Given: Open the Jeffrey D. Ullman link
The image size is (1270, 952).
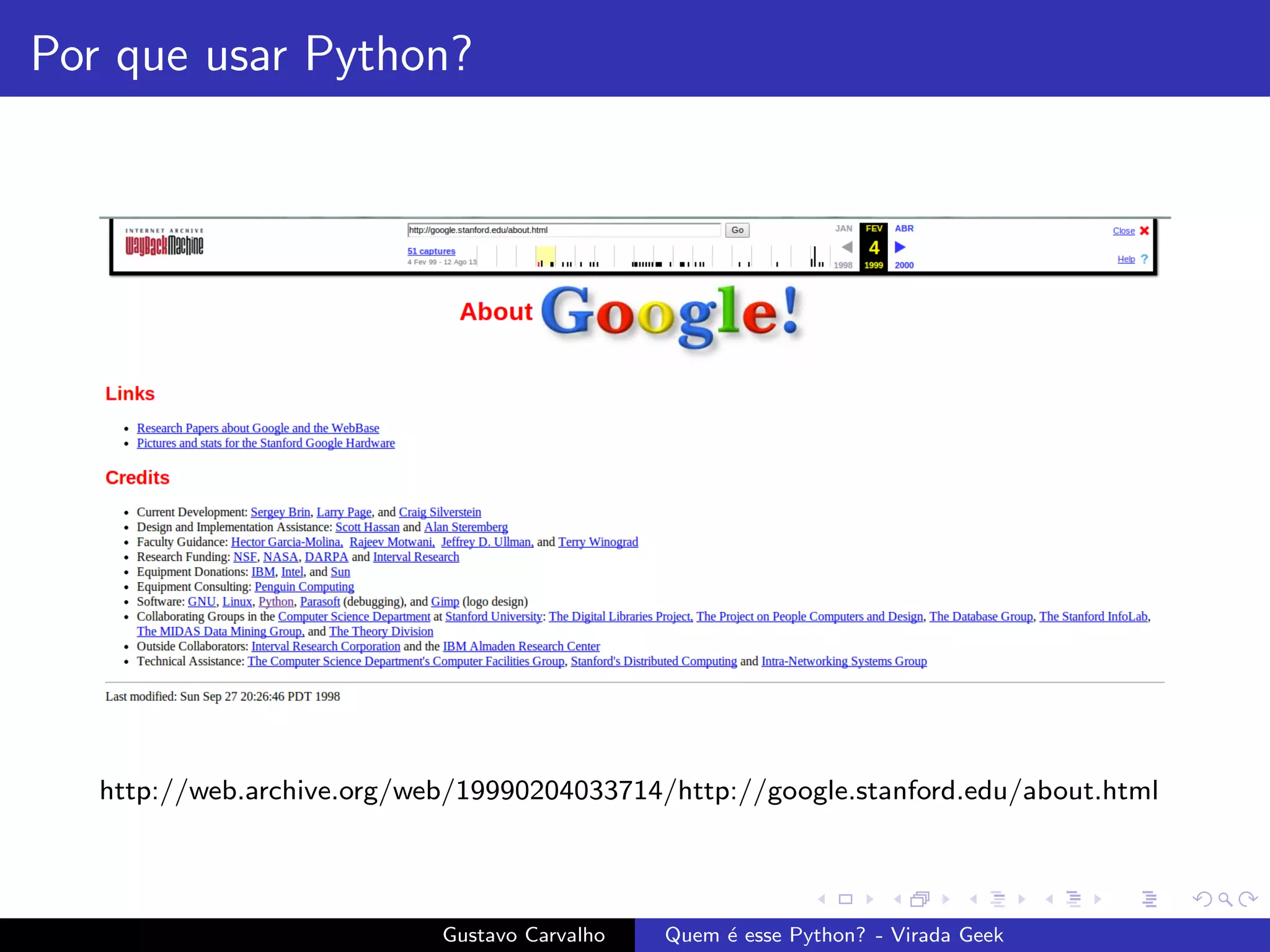Looking at the screenshot, I should (x=487, y=542).
